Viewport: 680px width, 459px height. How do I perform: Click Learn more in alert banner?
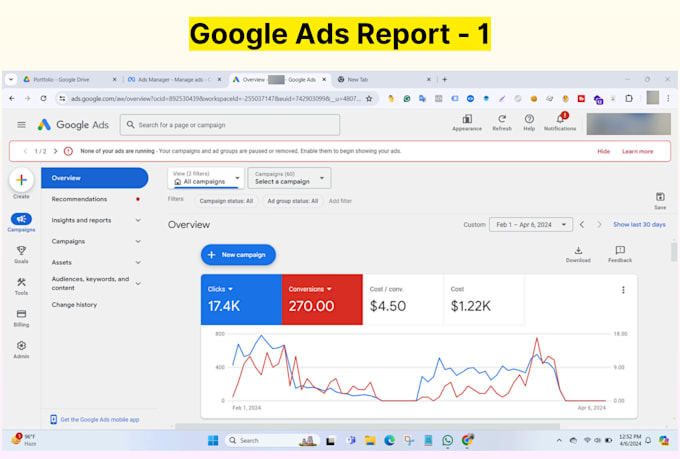point(638,151)
